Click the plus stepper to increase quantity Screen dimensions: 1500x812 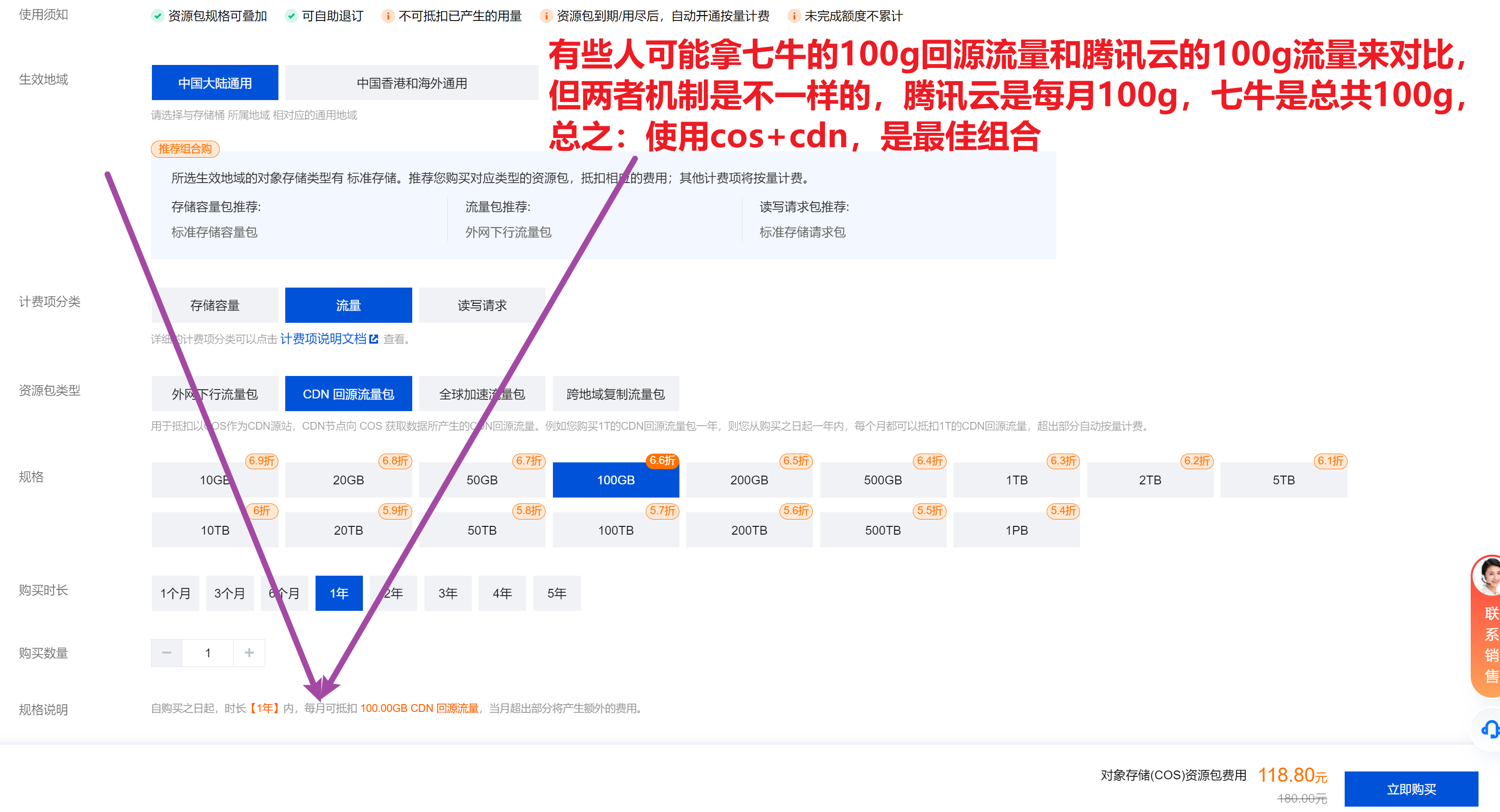[249, 652]
